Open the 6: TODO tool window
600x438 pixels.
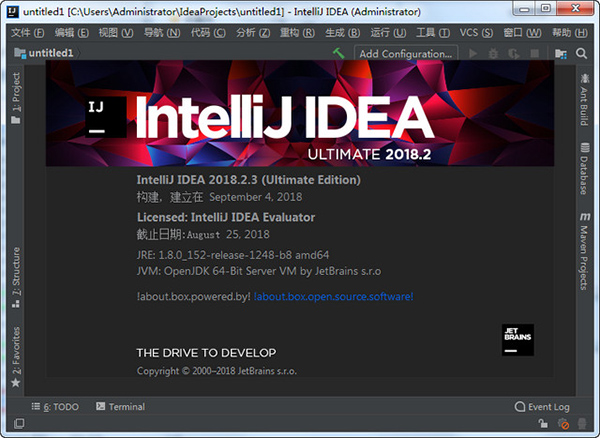click(55, 407)
